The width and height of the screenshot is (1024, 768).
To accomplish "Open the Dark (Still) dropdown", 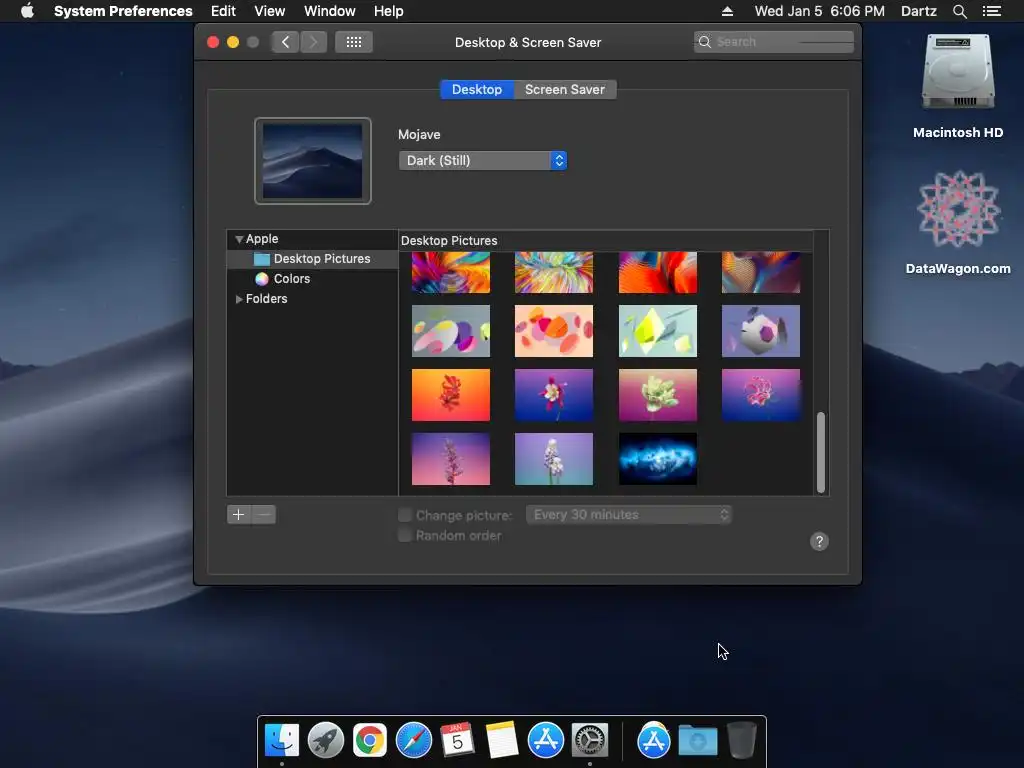I will (483, 161).
